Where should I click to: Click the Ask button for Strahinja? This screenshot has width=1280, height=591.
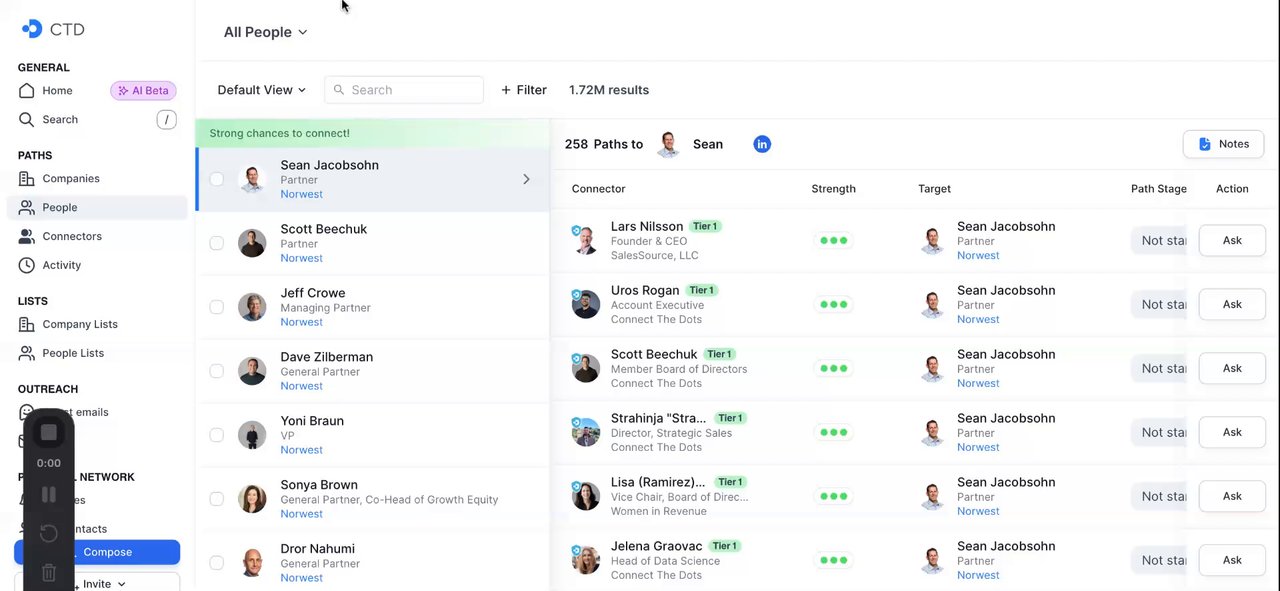1232,432
